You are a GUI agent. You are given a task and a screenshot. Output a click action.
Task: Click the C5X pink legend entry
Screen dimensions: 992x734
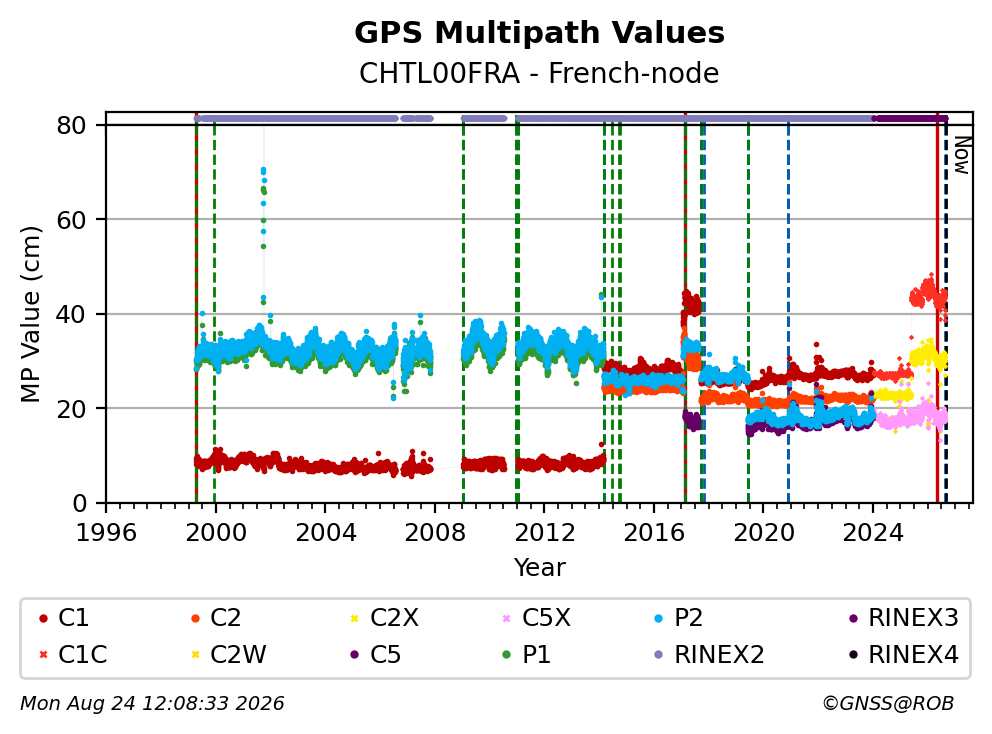coord(536,618)
